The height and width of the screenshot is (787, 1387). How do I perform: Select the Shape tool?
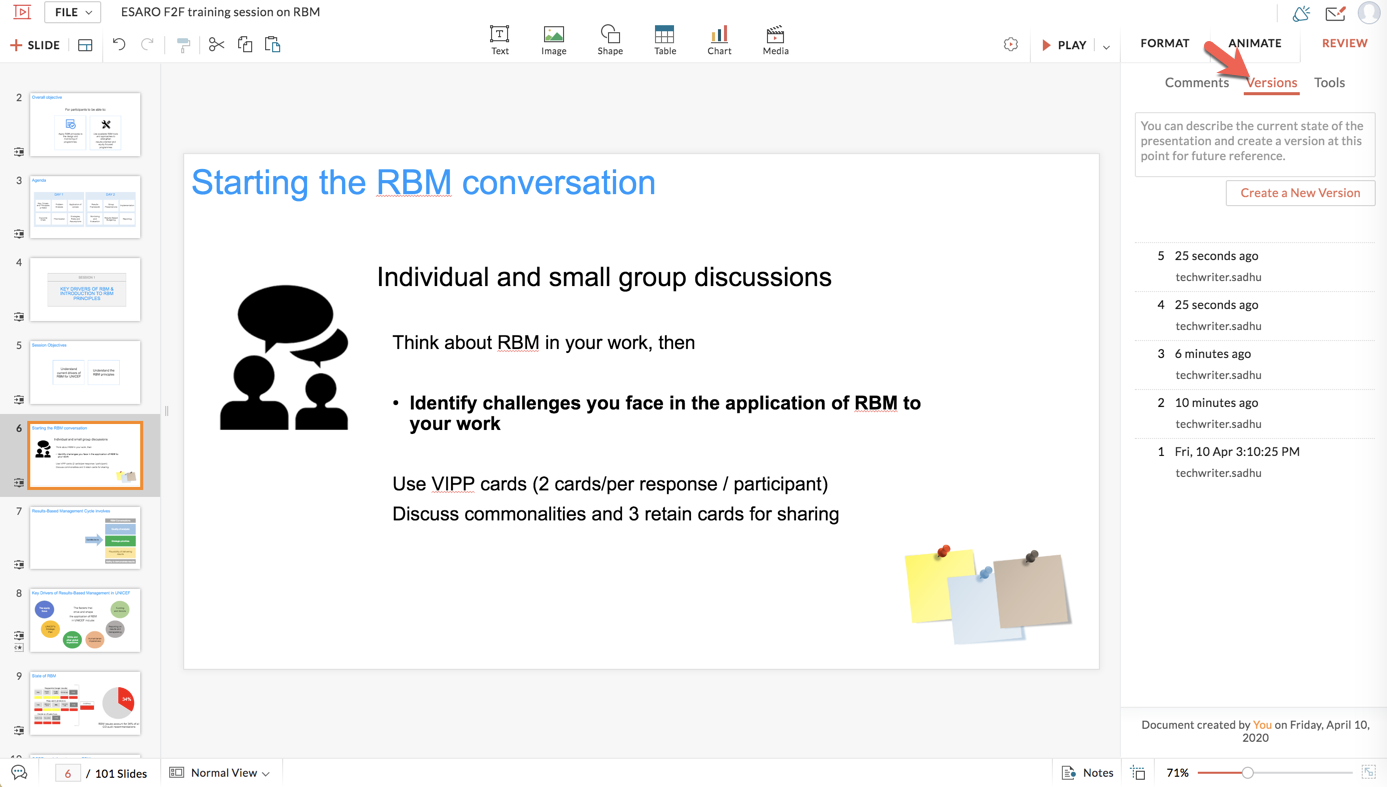pyautogui.click(x=610, y=40)
